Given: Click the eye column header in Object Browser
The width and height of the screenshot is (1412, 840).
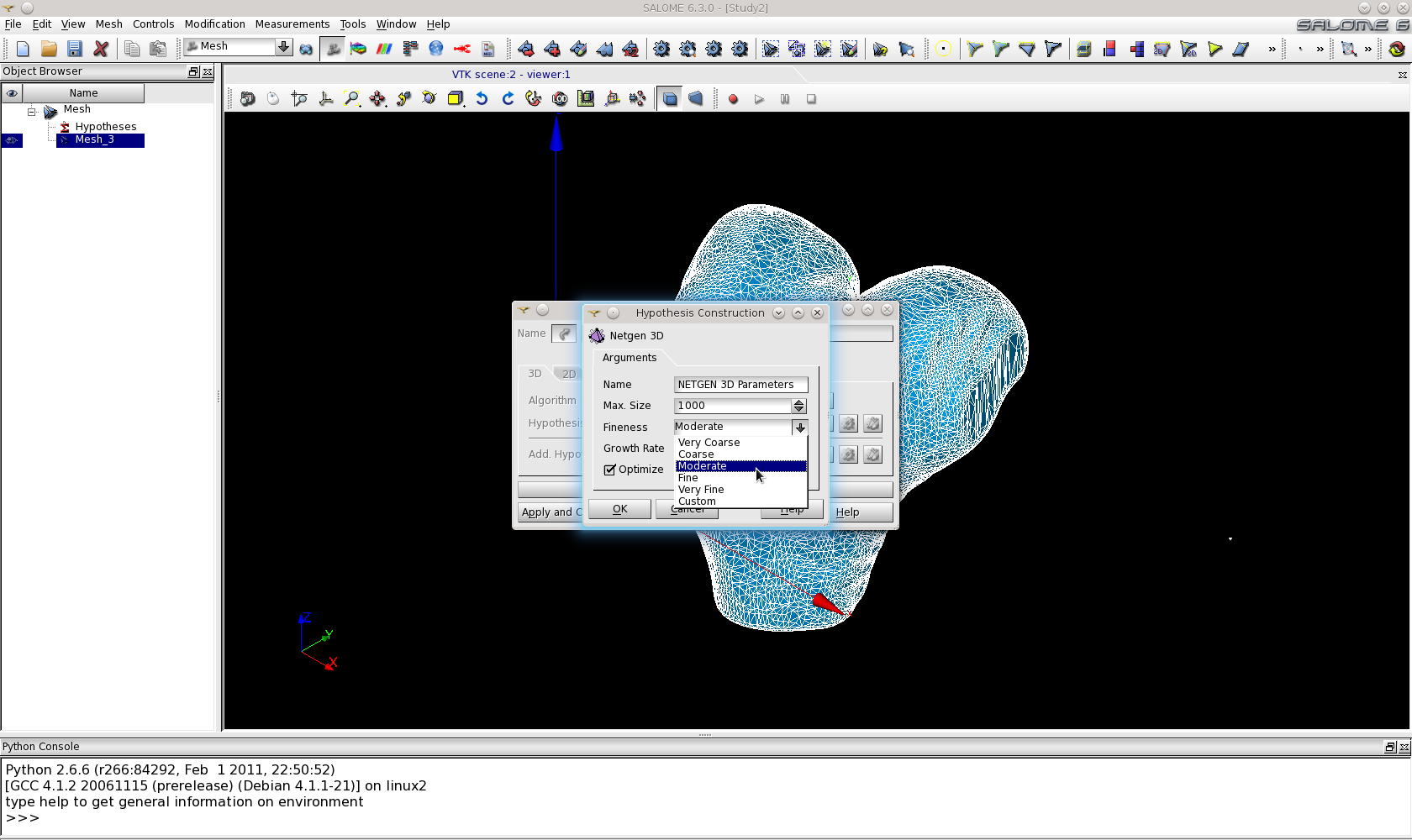Looking at the screenshot, I should click(x=12, y=93).
